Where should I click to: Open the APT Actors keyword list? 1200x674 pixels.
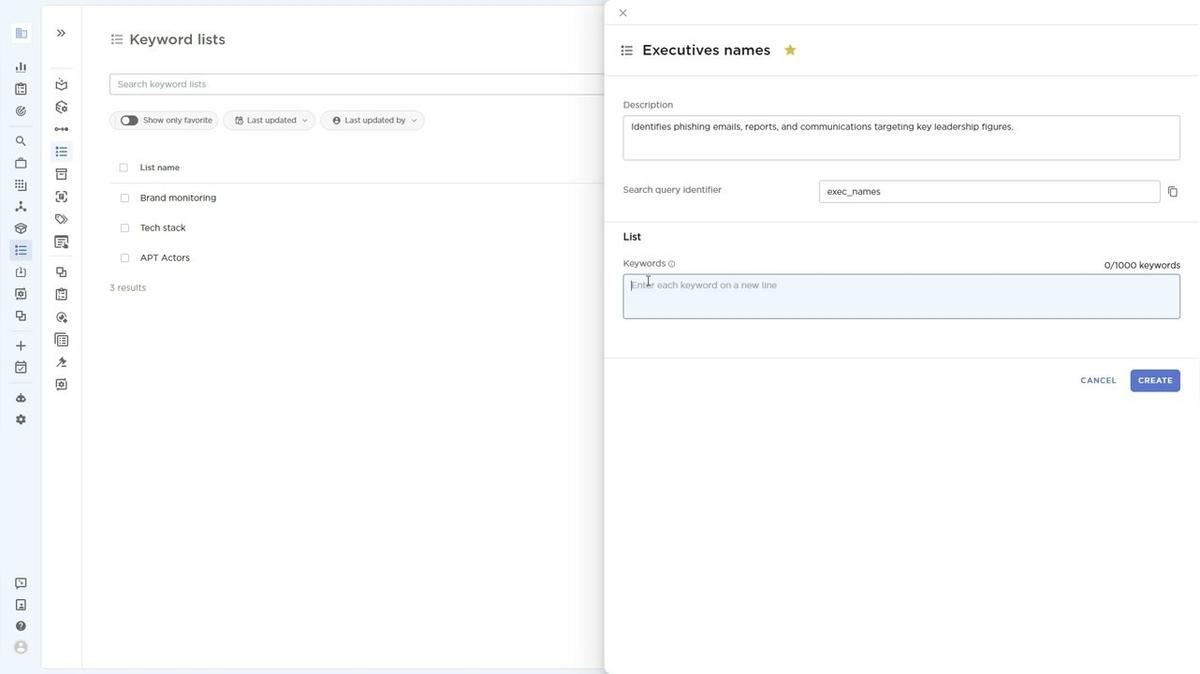point(165,258)
